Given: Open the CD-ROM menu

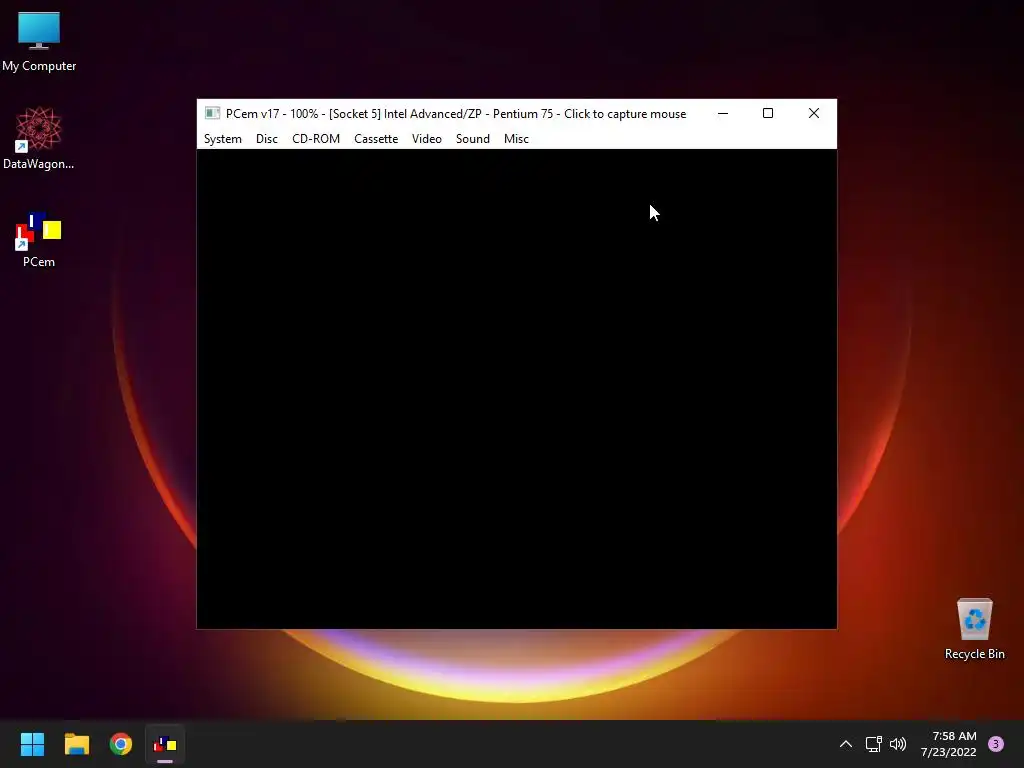Looking at the screenshot, I should [x=316, y=138].
